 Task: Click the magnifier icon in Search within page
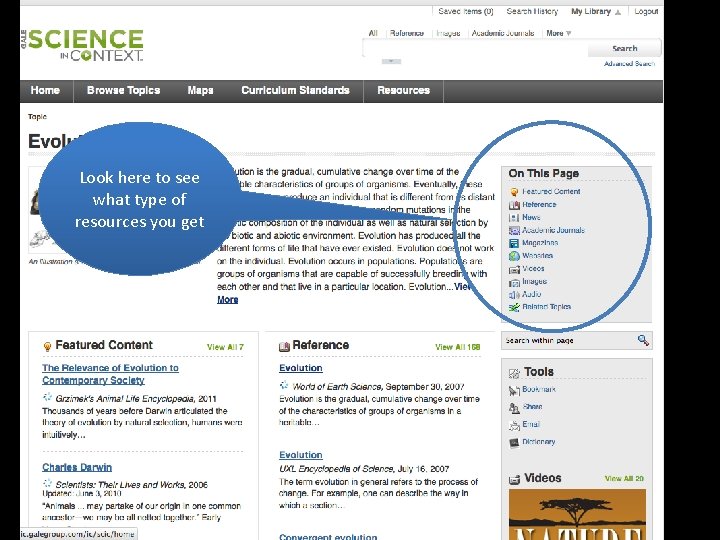(x=643, y=340)
